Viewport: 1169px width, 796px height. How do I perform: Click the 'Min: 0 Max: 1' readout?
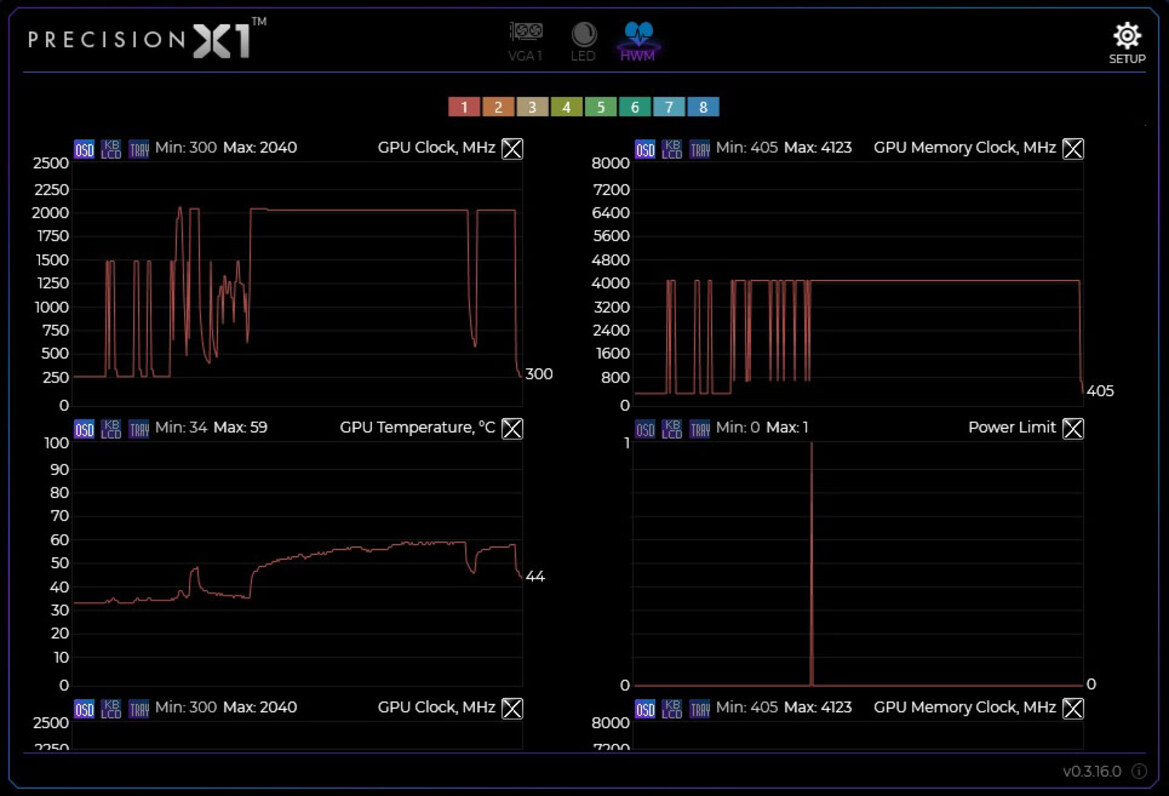[x=762, y=428]
